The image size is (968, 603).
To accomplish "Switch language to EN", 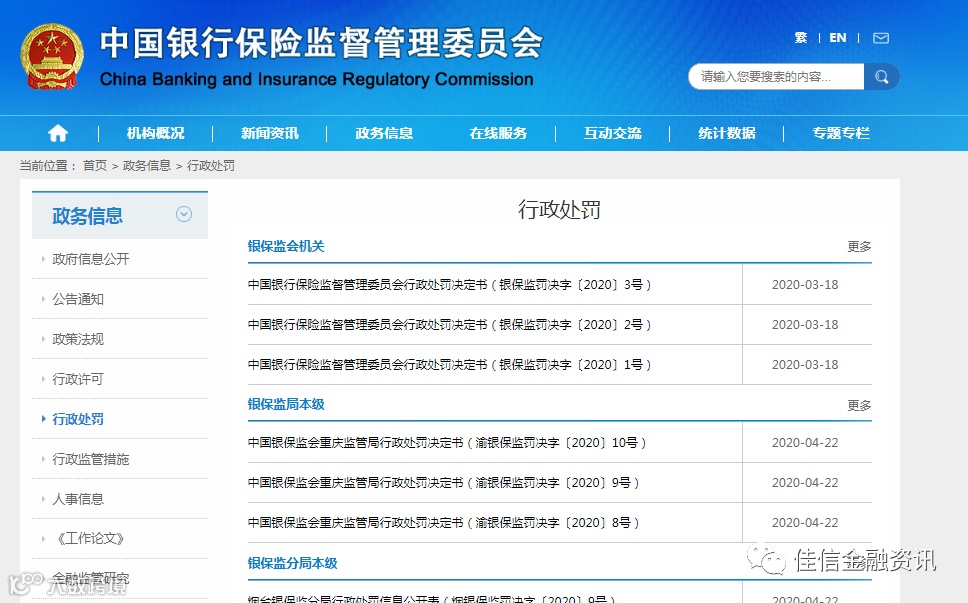I will (x=838, y=38).
